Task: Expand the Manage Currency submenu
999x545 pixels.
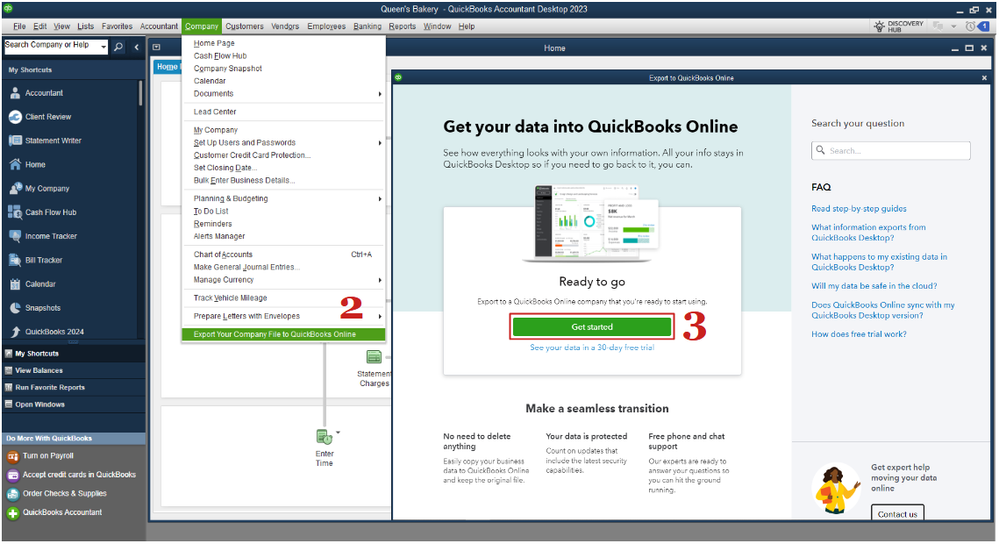Action: pyautogui.click(x=380, y=280)
